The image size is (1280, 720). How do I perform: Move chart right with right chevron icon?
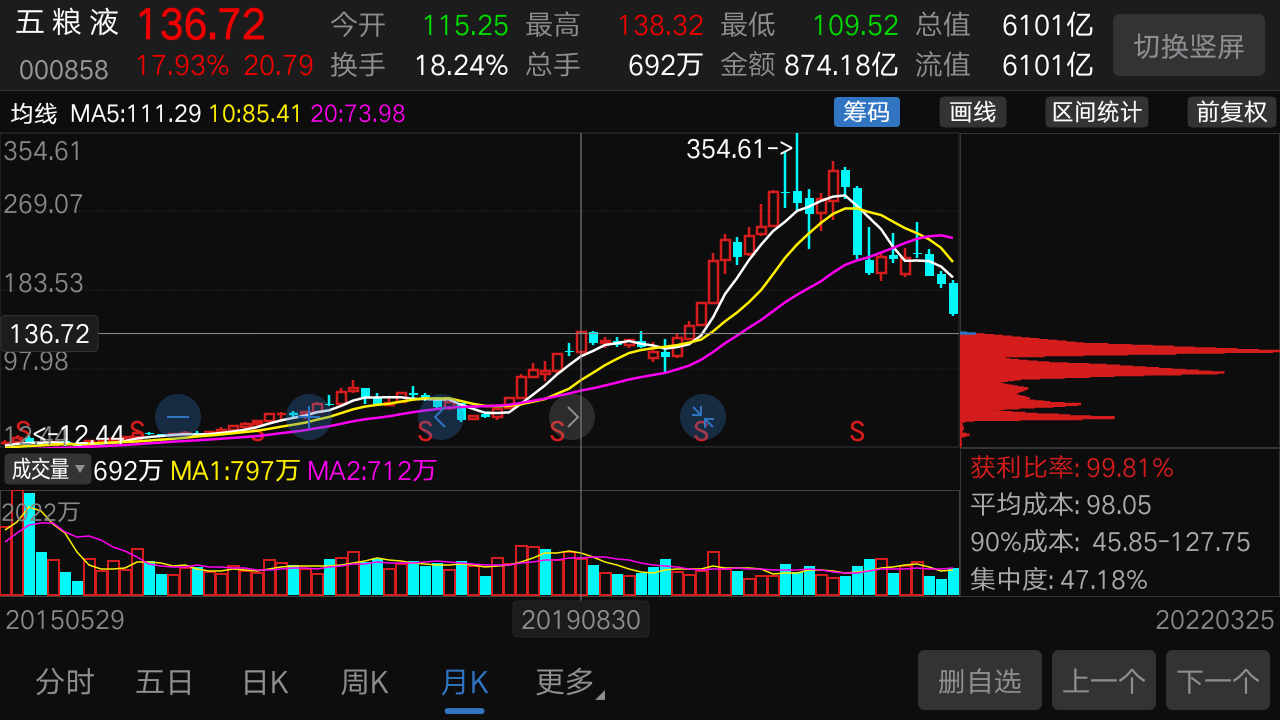572,417
